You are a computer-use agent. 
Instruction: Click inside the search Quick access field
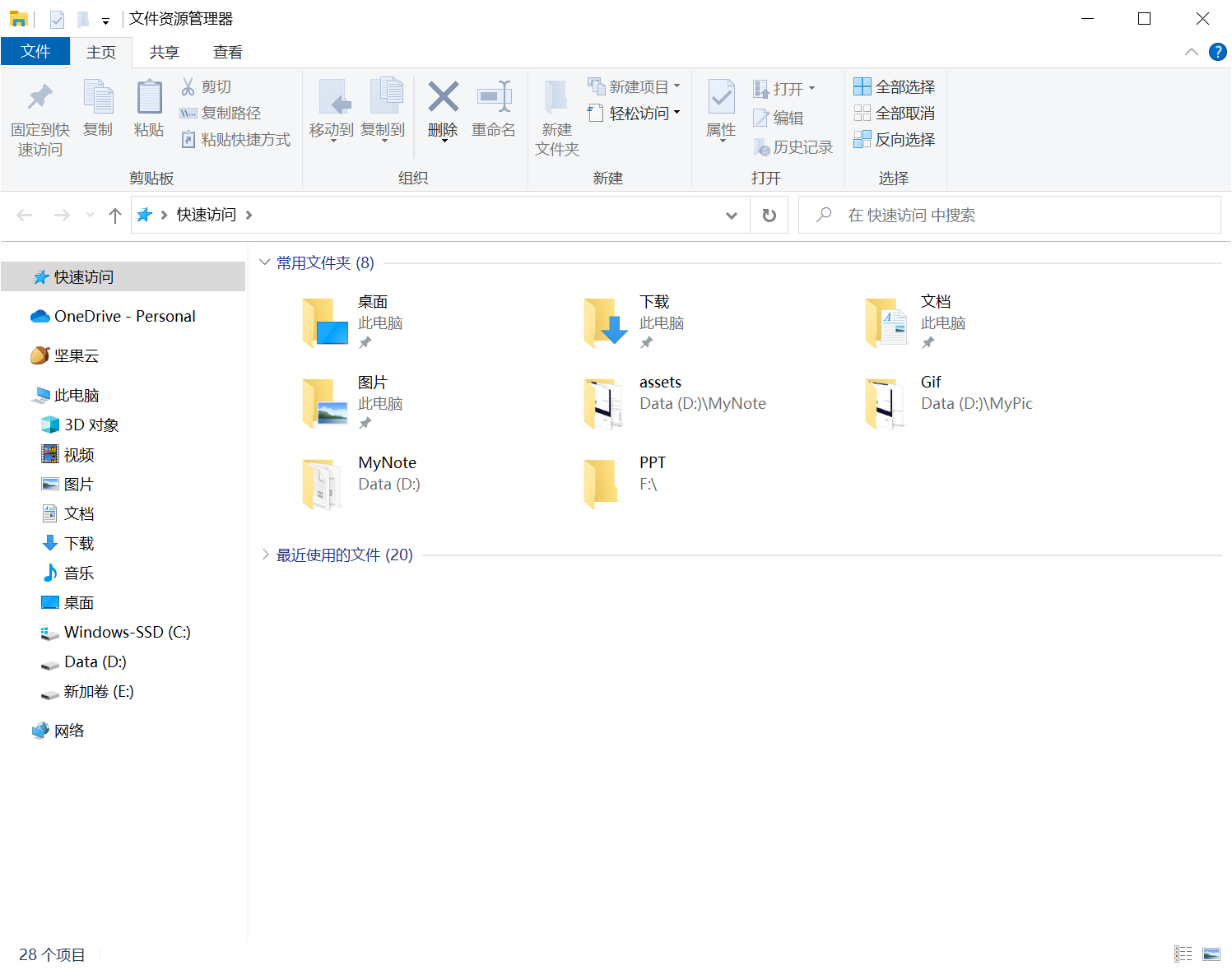(x=1010, y=215)
